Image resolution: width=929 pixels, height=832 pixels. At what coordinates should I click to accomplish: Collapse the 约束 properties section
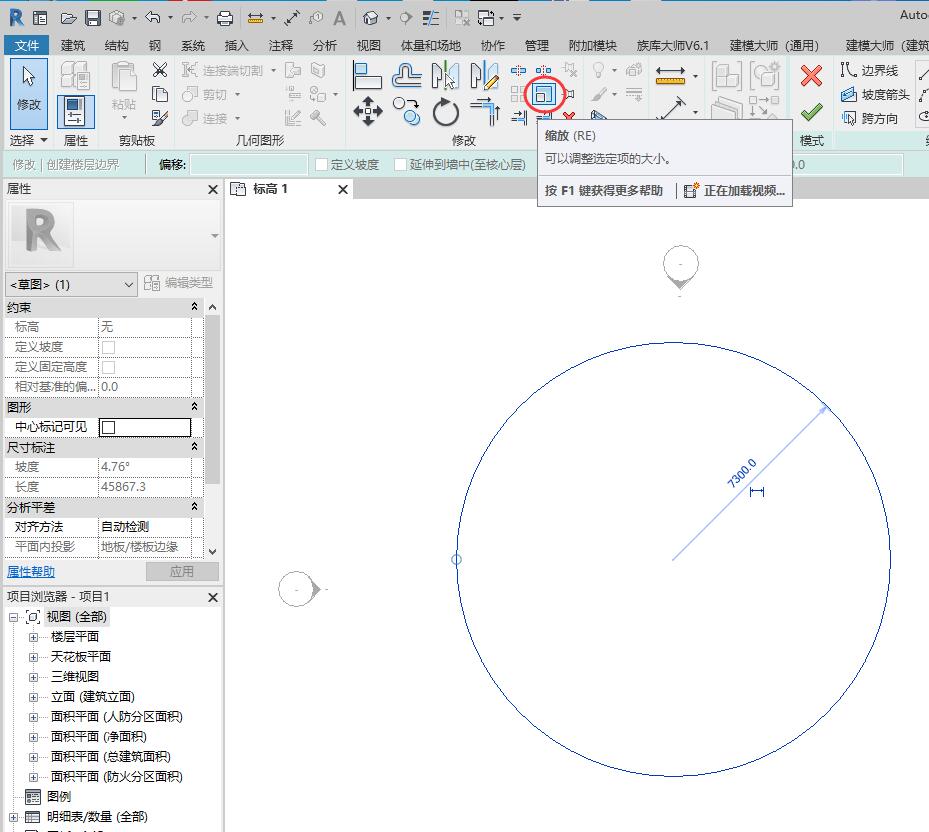(195, 307)
